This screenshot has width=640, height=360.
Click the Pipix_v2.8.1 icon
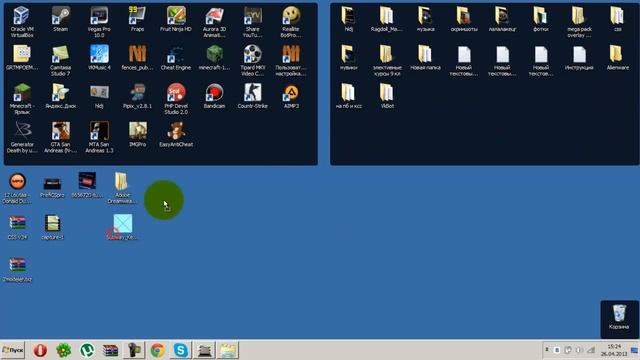click(137, 93)
